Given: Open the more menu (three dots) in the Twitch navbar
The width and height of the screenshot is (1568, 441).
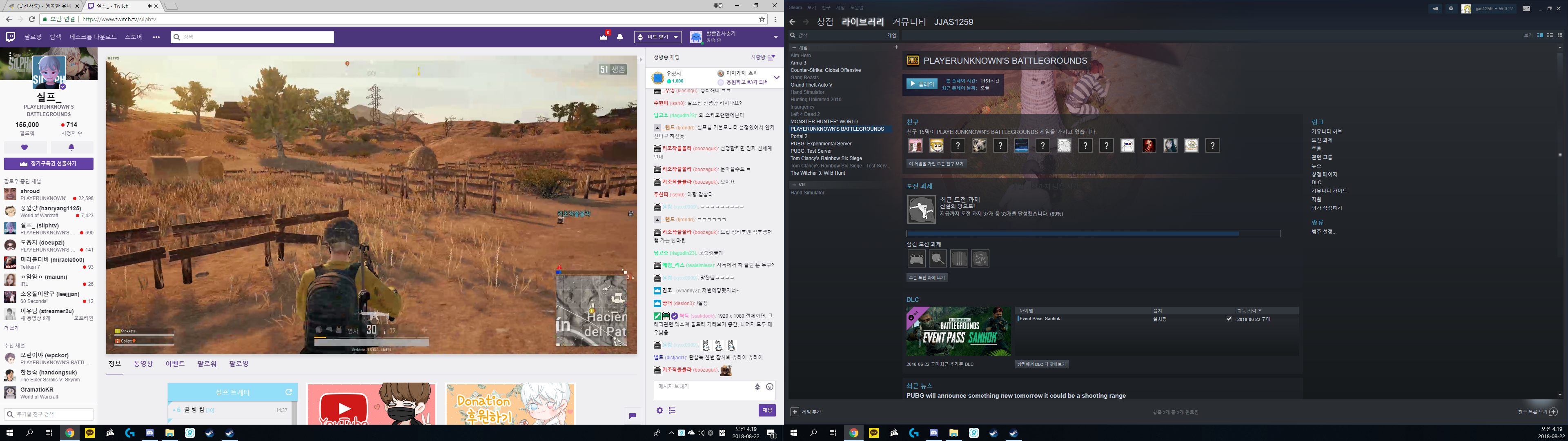Looking at the screenshot, I should (x=156, y=37).
